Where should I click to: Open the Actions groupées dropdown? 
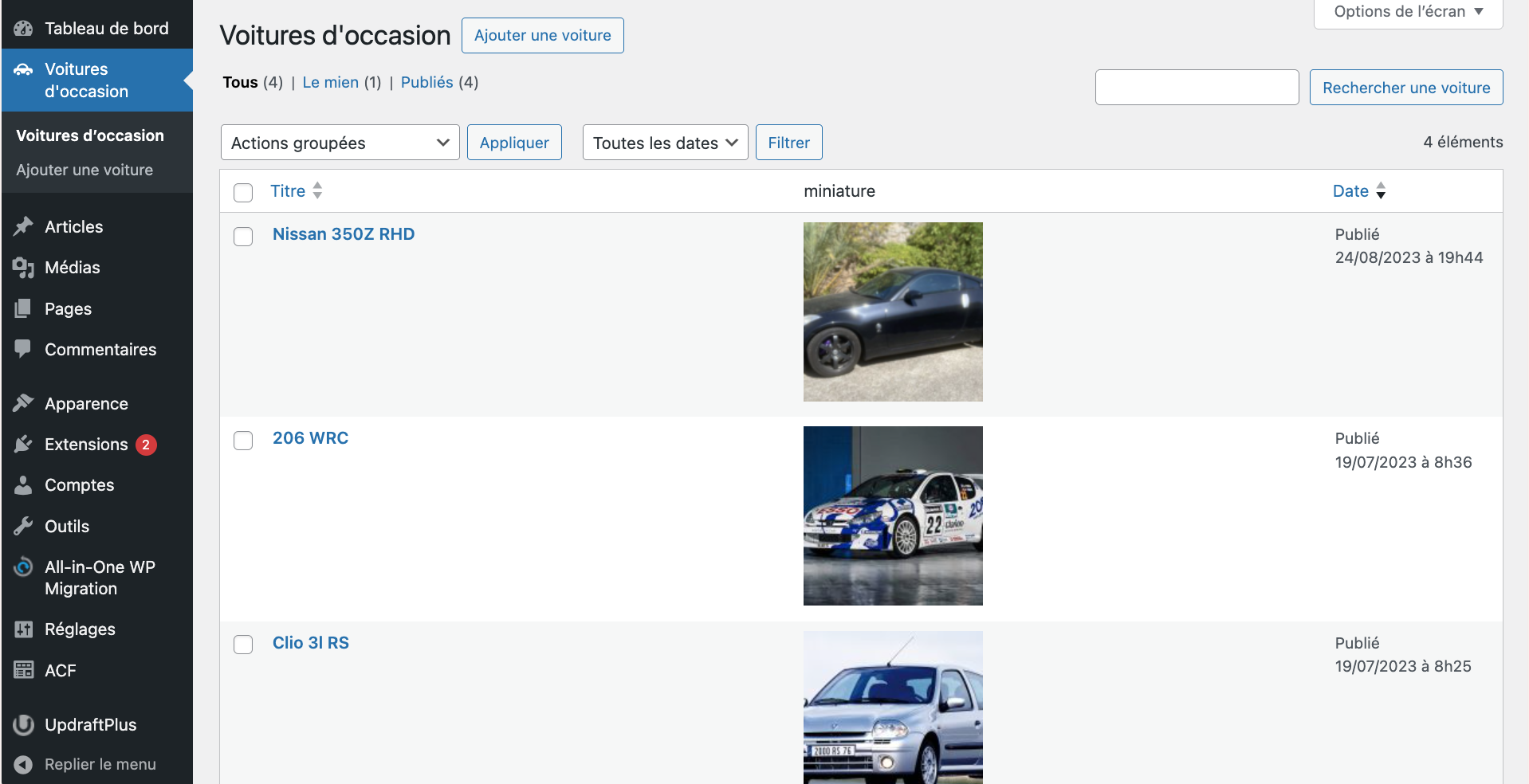pyautogui.click(x=340, y=143)
